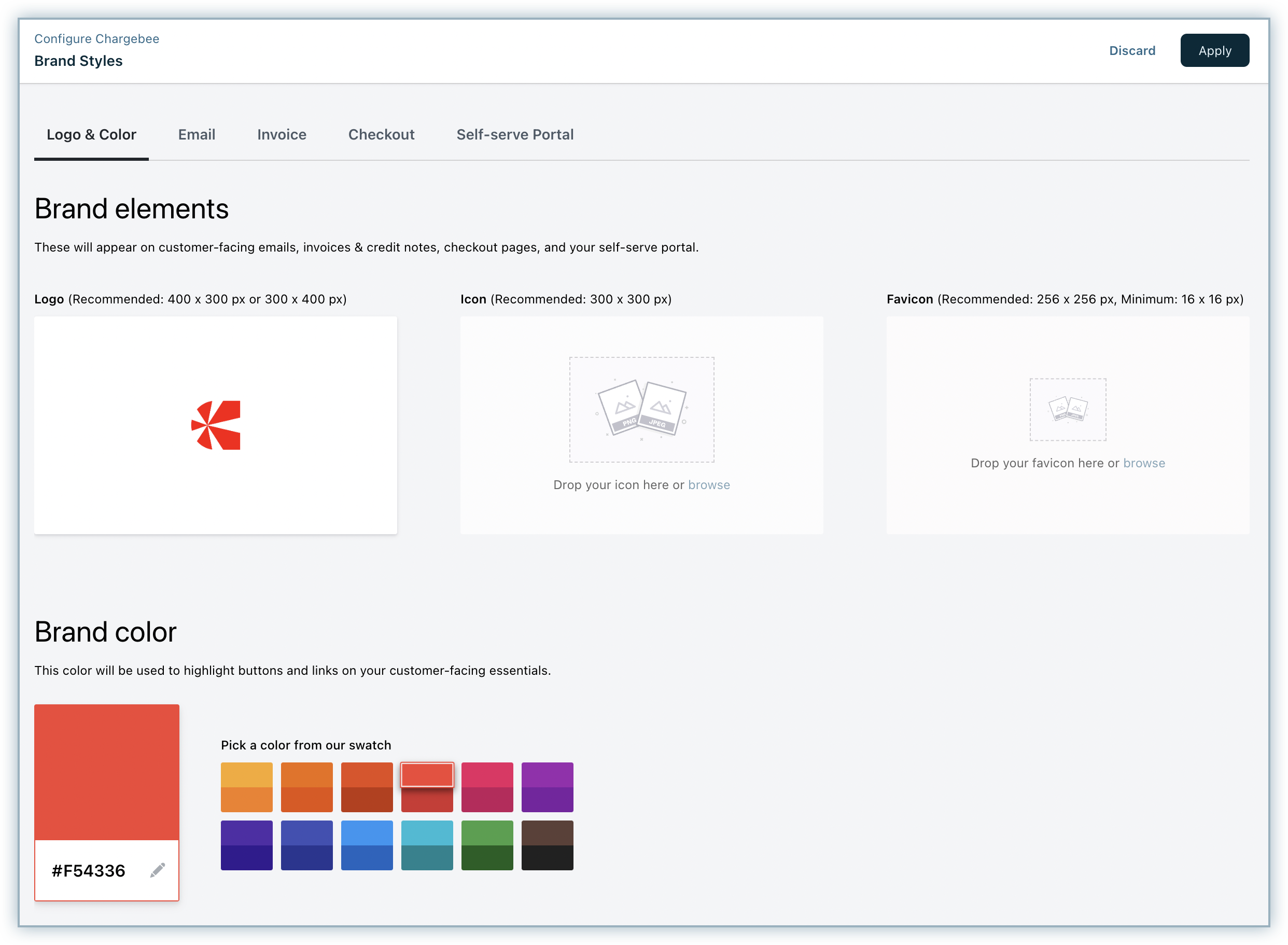Click the Configure Chargebee breadcrumb link
This screenshot has height=945, width=1288.
(x=96, y=38)
